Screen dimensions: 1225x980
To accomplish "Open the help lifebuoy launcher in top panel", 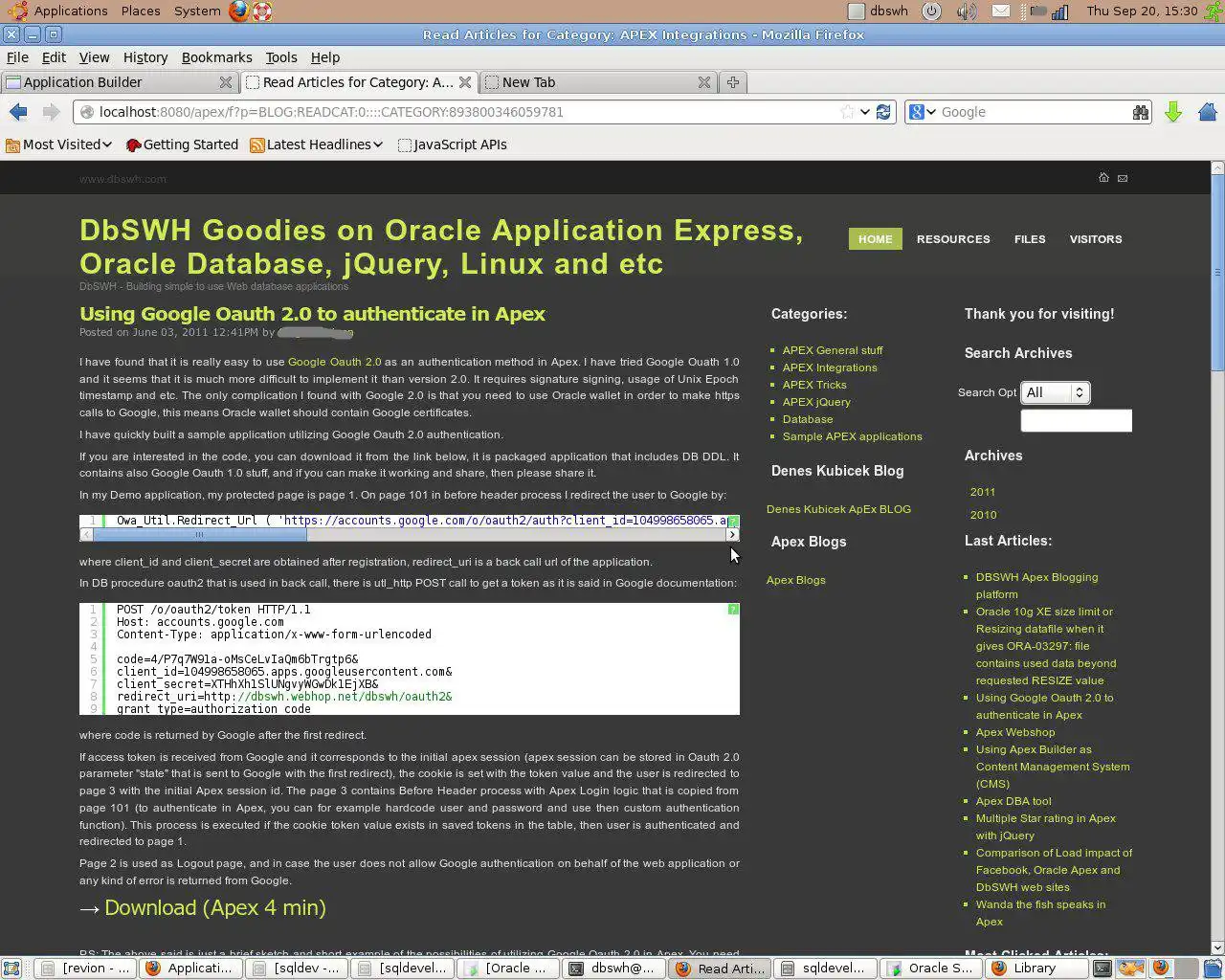I will tap(262, 11).
